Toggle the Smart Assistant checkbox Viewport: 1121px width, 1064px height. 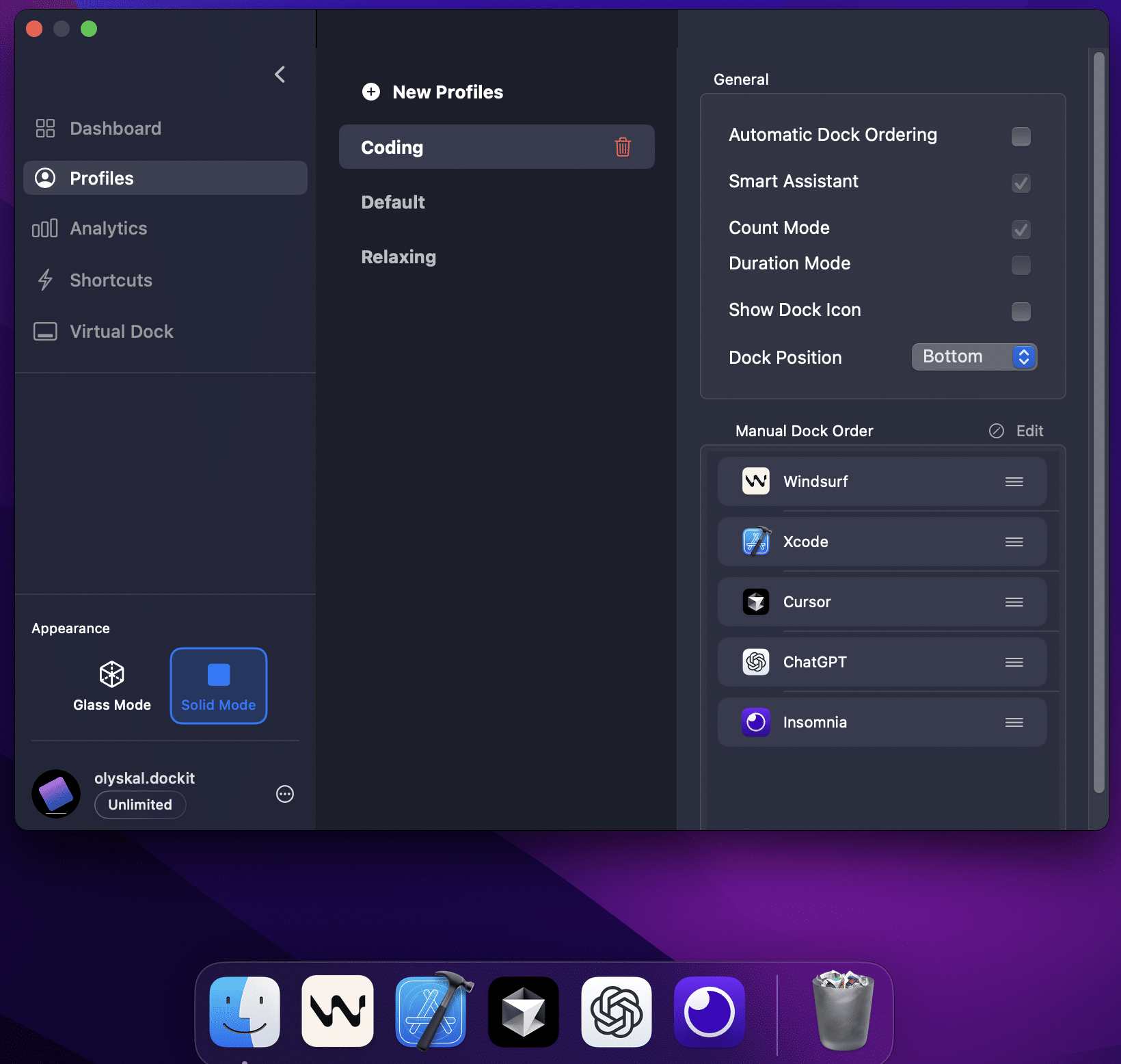pyautogui.click(x=1021, y=183)
